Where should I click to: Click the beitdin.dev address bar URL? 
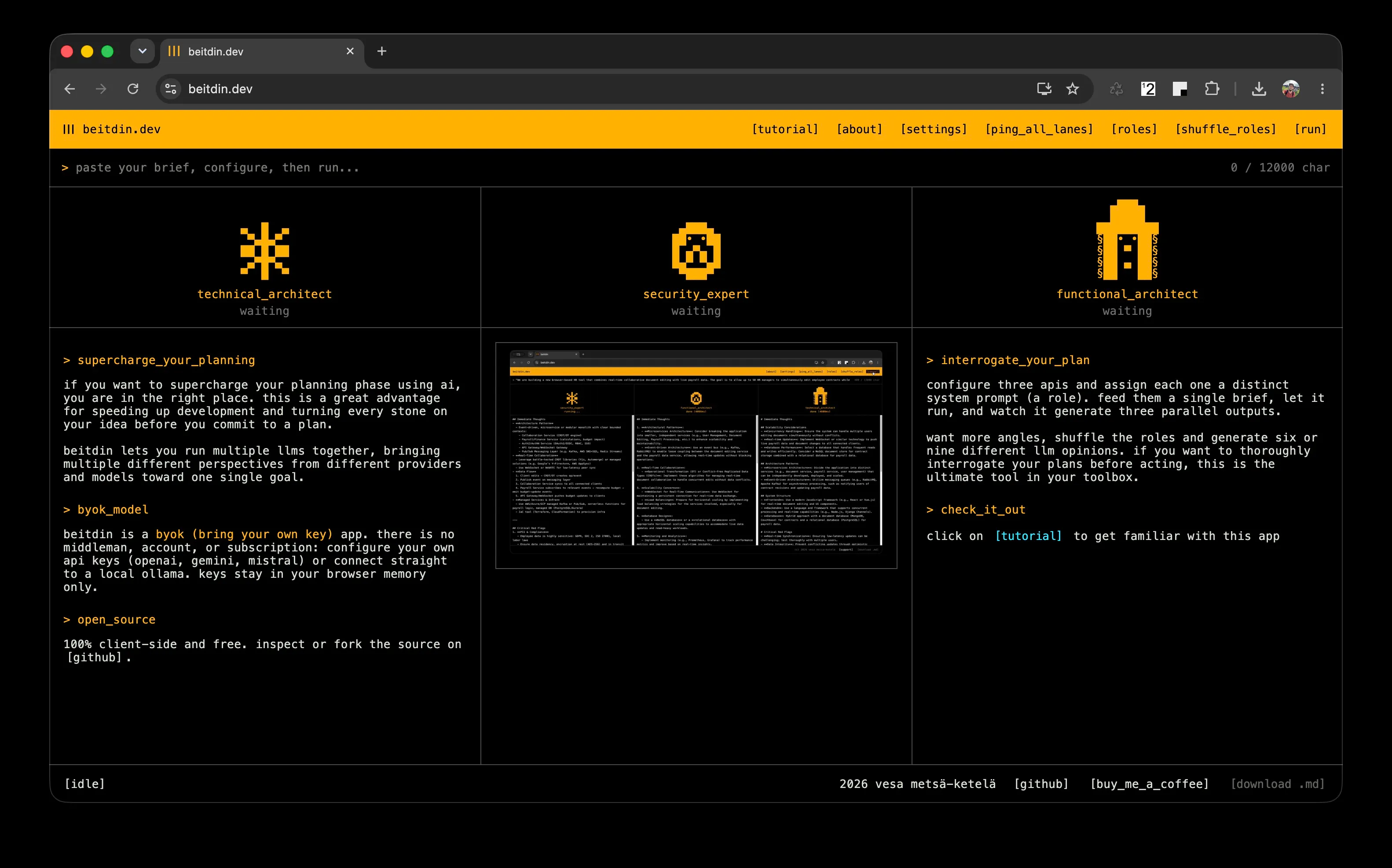tap(220, 89)
